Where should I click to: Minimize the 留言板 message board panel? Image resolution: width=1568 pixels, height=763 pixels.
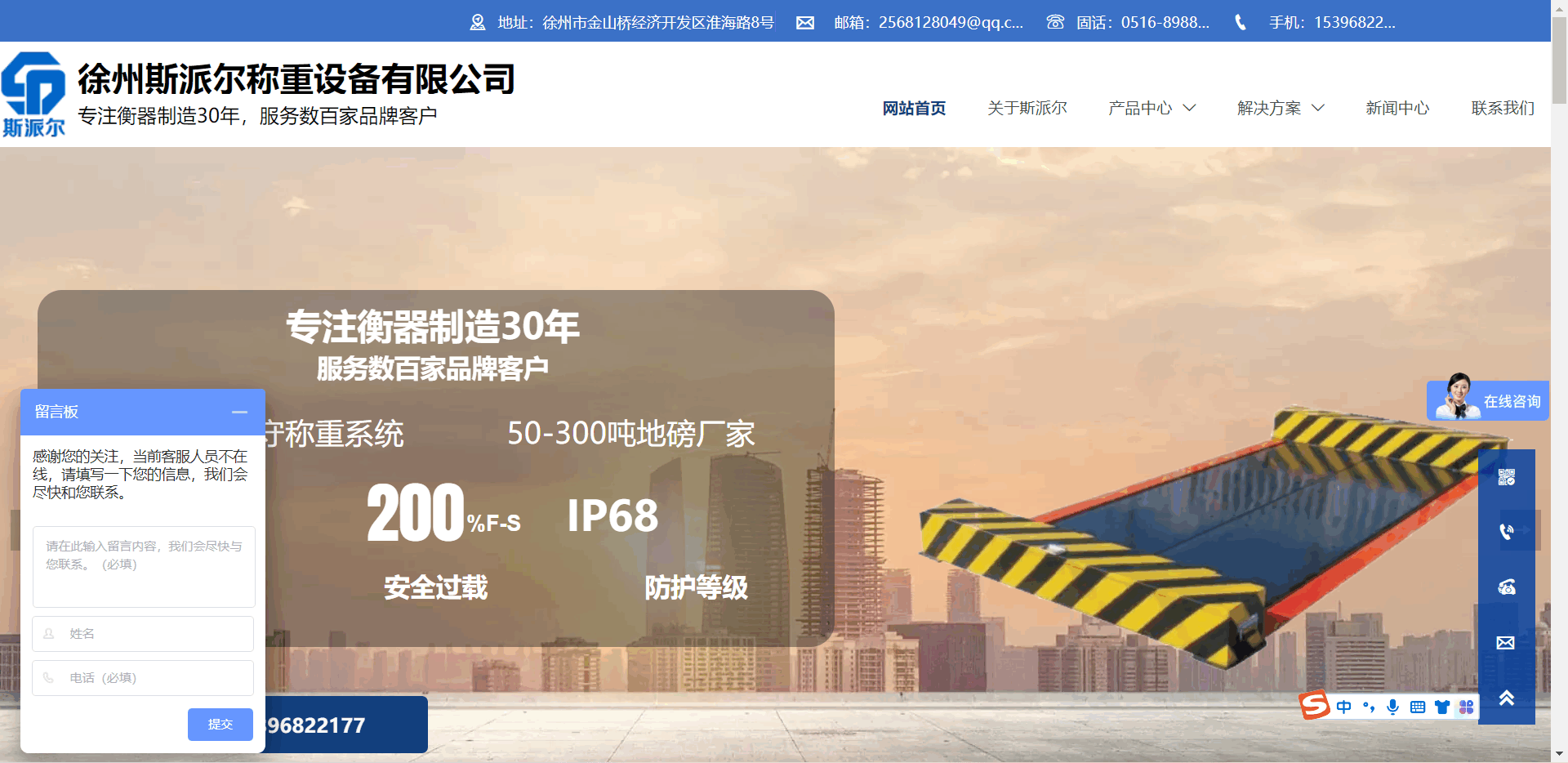click(239, 413)
